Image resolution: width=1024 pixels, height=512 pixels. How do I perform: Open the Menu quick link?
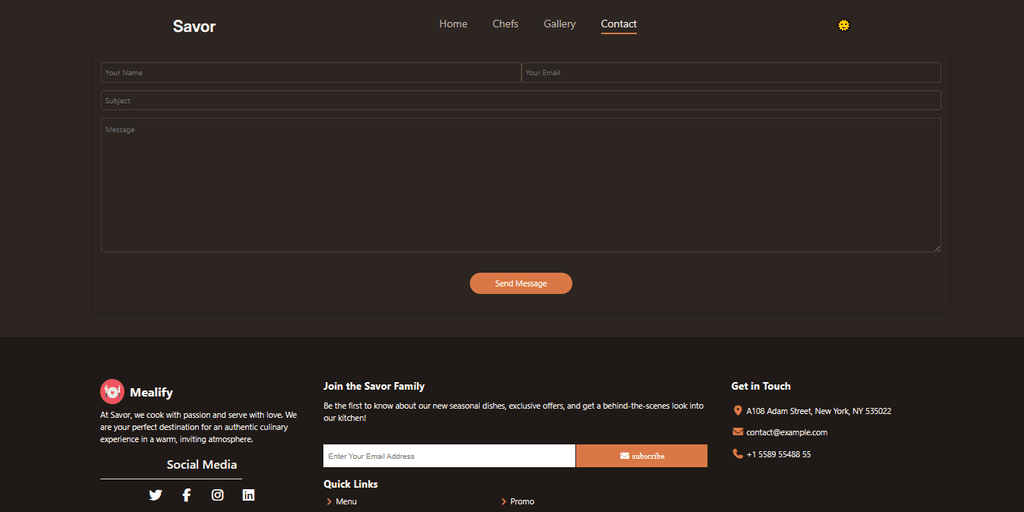pos(346,502)
